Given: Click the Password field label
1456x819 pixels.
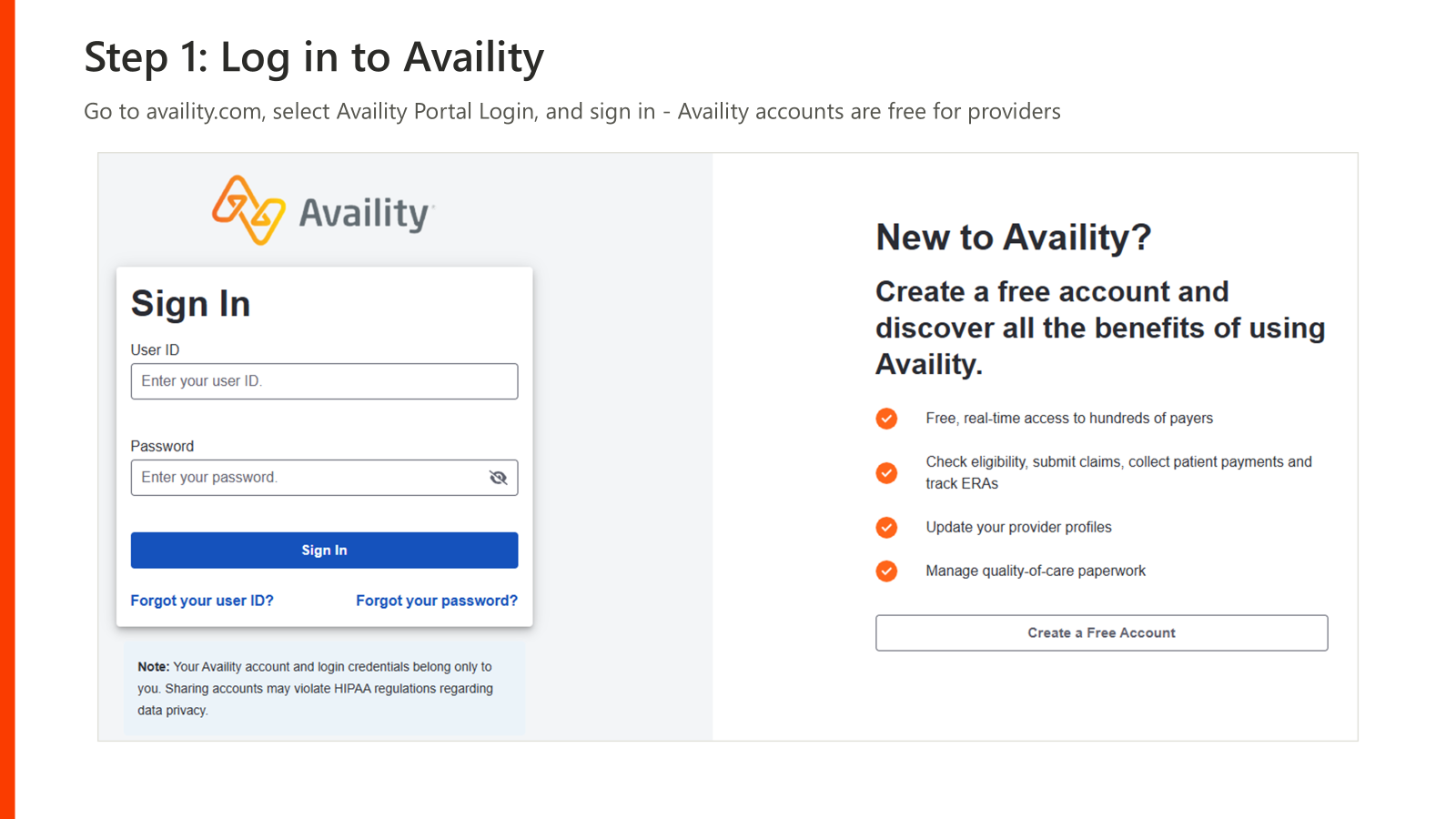Looking at the screenshot, I should 162,447.
